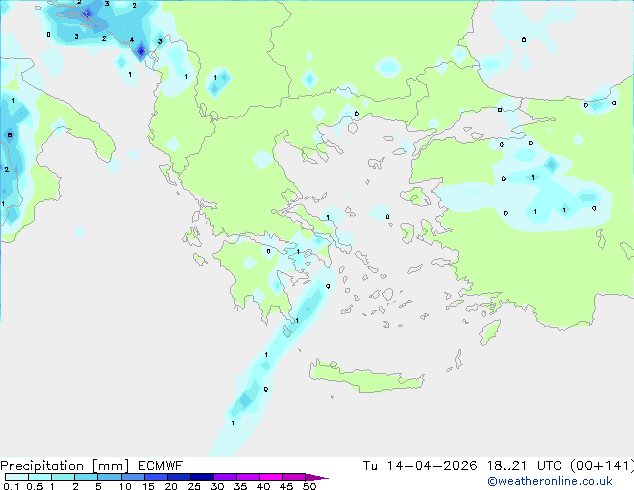The width and height of the screenshot is (634, 490).
Task: Click the 'ECMWF' model label
Action: tap(161, 466)
